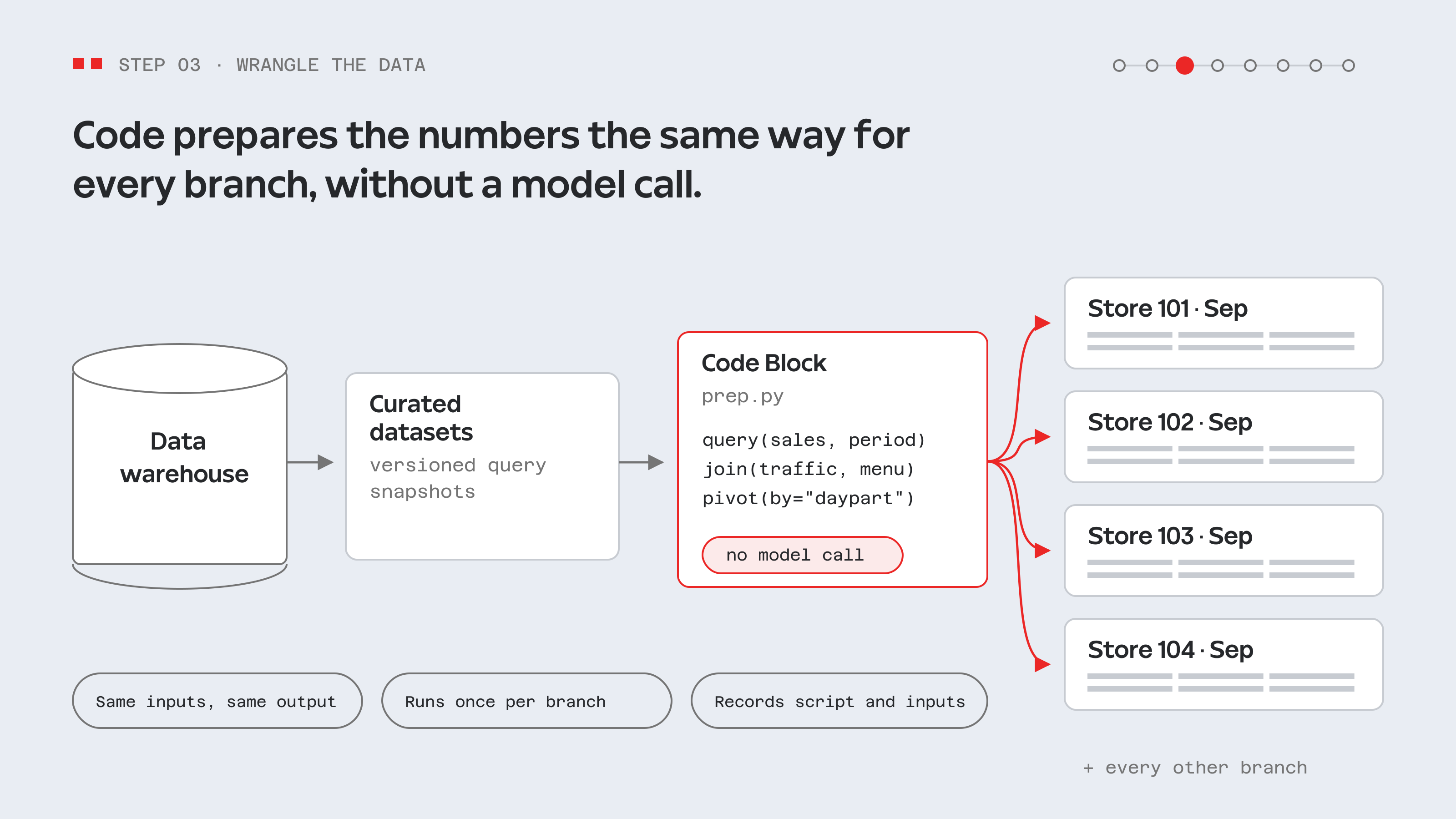Click the 'pivot(by="daypart")' code line
This screenshot has height=819, width=1456.
pyautogui.click(x=808, y=499)
